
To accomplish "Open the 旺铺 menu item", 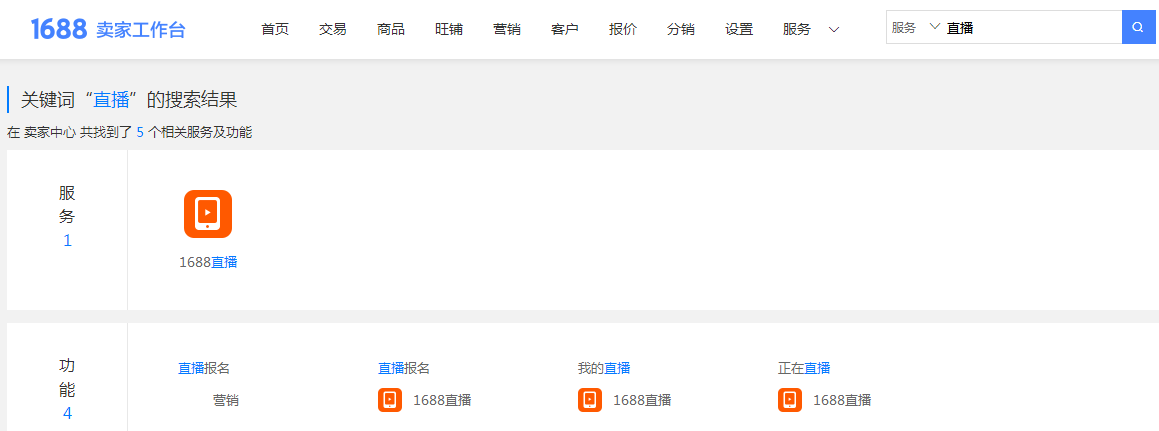I will coord(449,29).
